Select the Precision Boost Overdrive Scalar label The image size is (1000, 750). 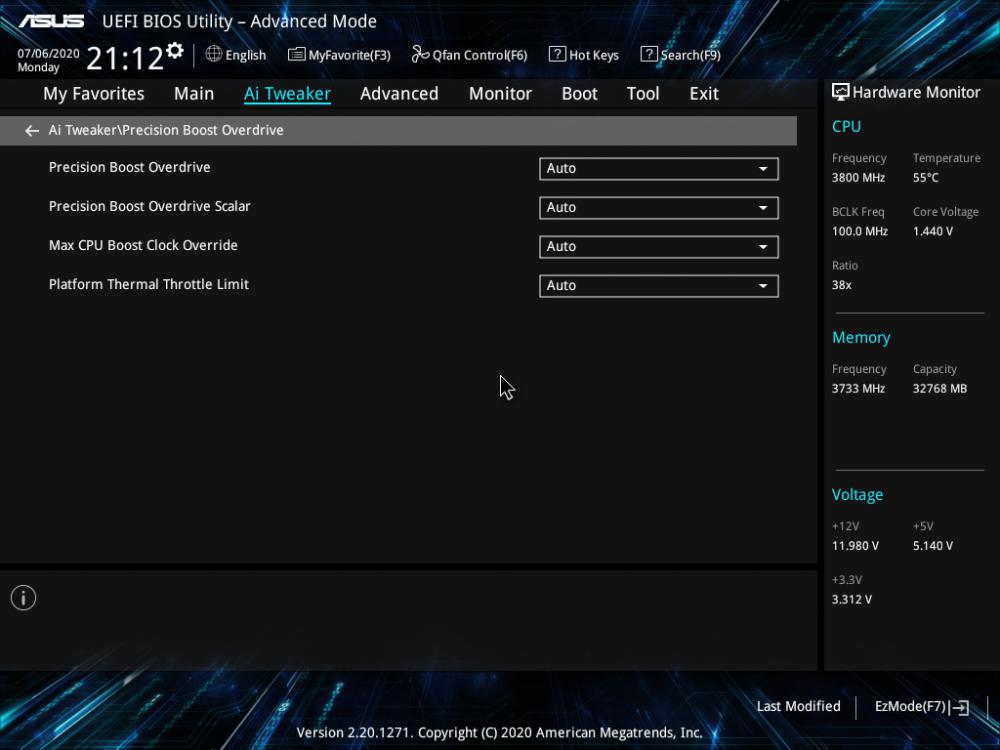point(150,206)
